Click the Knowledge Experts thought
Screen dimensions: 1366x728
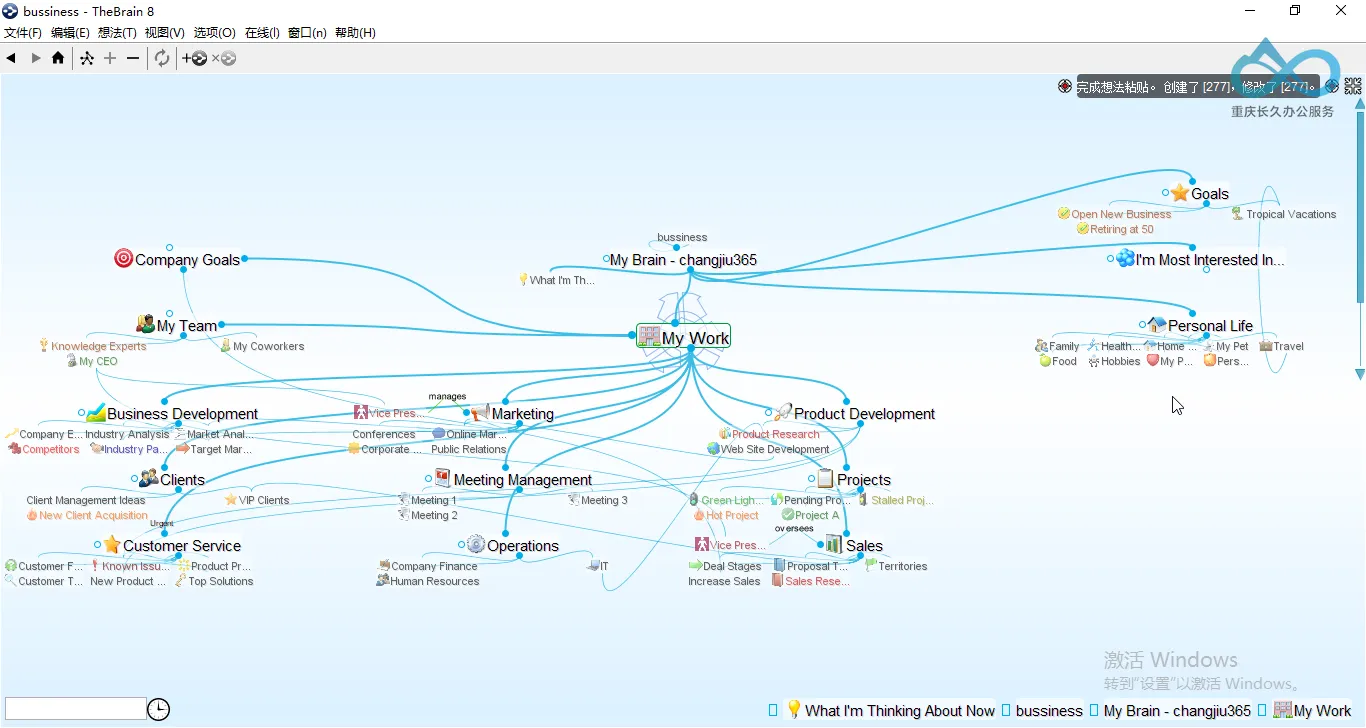pyautogui.click(x=92, y=346)
